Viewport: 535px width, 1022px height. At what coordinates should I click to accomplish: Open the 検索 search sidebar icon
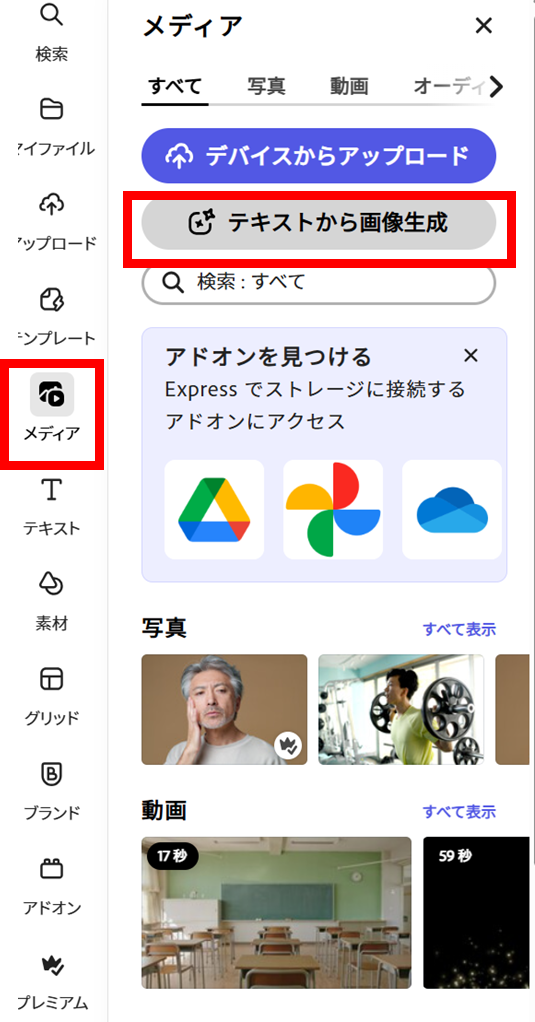[x=51, y=31]
